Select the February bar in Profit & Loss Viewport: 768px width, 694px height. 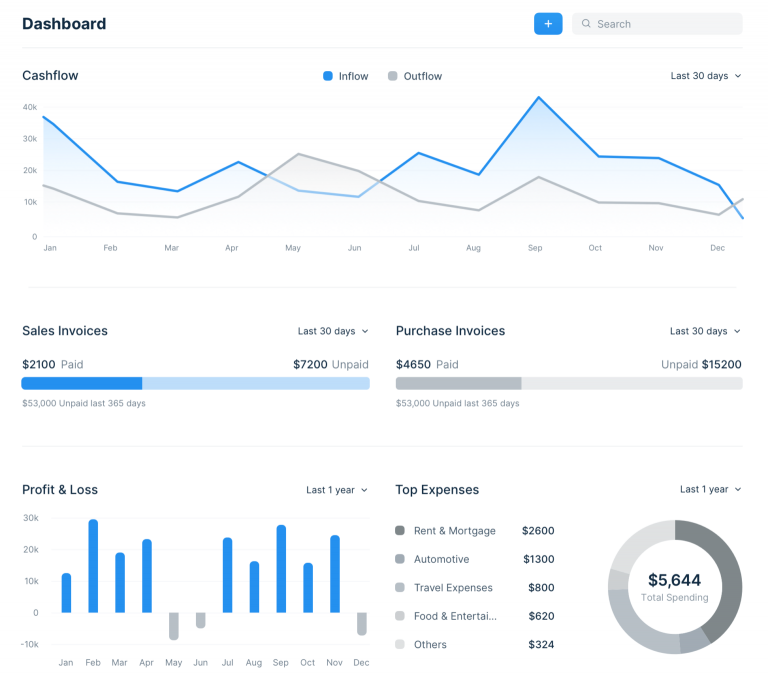click(93, 566)
